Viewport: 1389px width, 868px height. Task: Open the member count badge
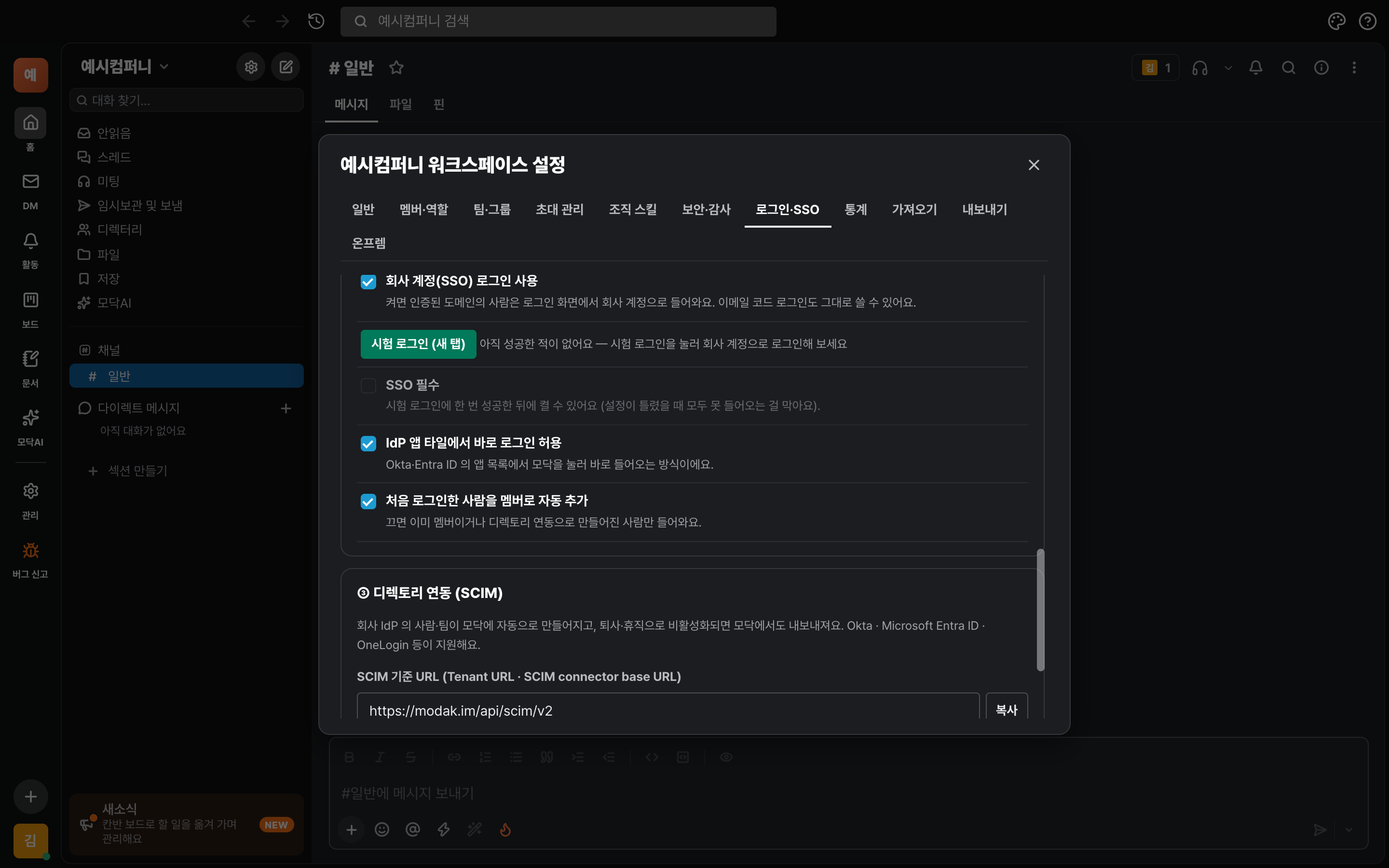[x=1155, y=68]
